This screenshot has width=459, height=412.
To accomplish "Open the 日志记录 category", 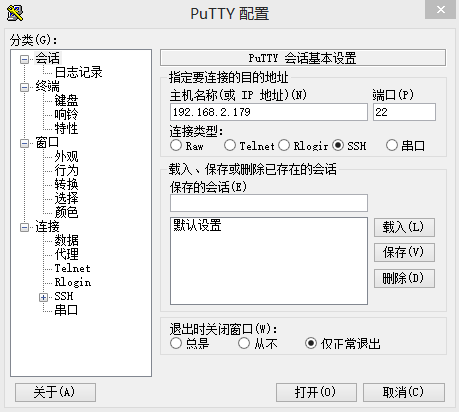I will [x=78, y=72].
